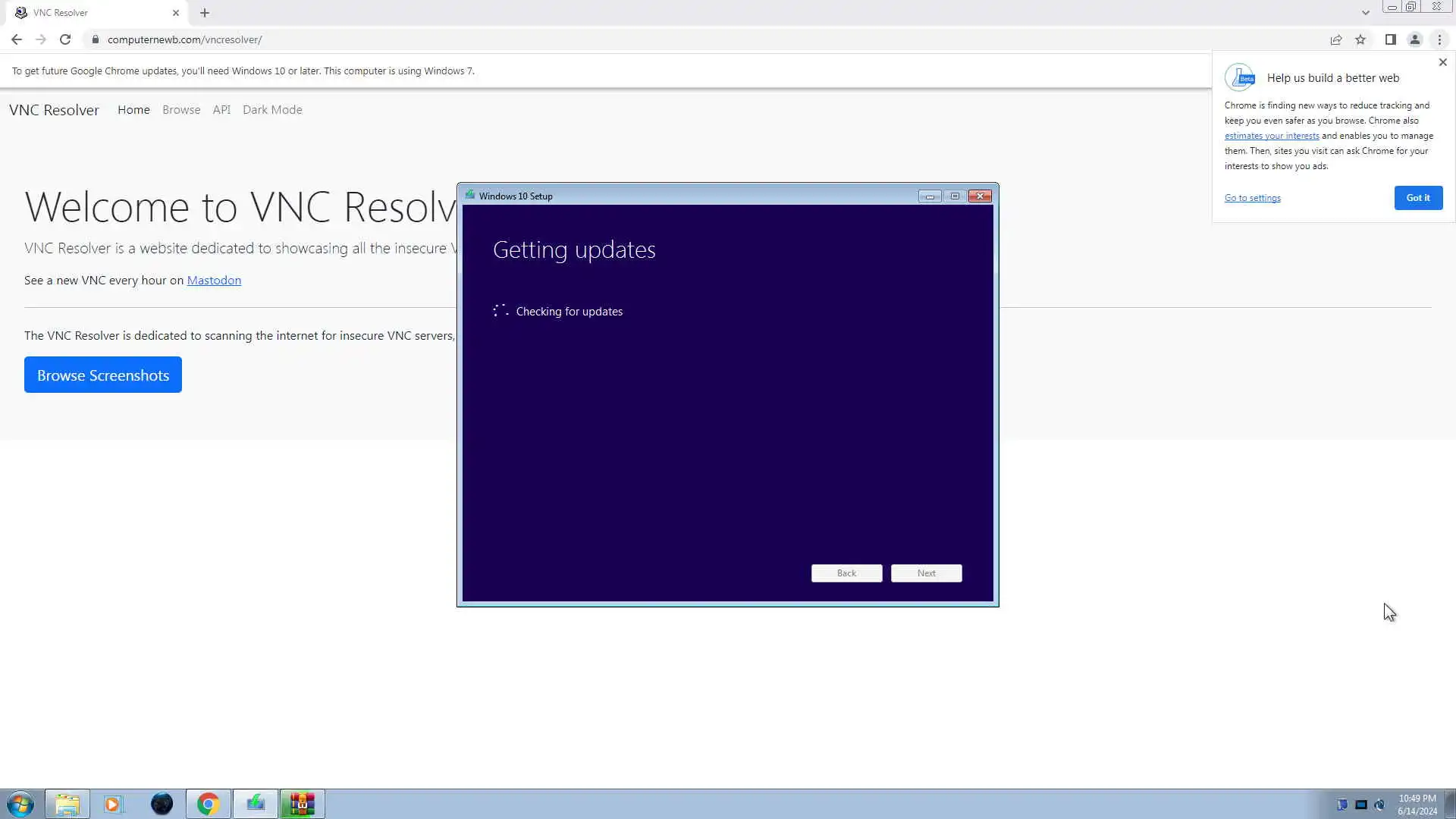Toggle Dark Mode in the navbar

272,109
